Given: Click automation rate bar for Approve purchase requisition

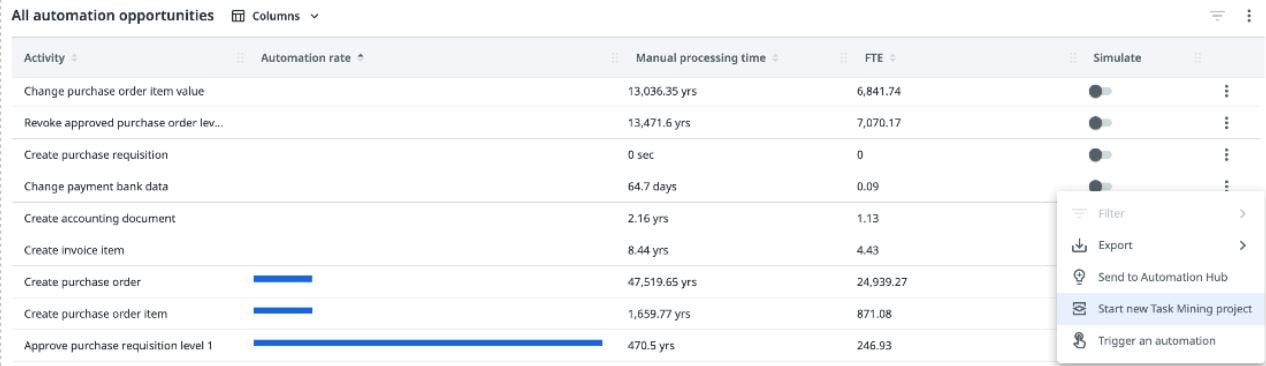Looking at the screenshot, I should coord(428,343).
